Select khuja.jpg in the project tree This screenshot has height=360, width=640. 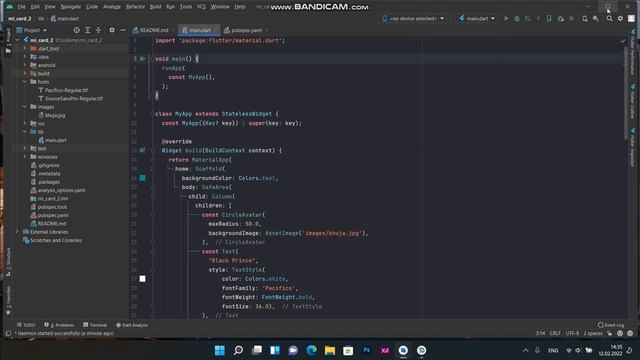coord(55,116)
